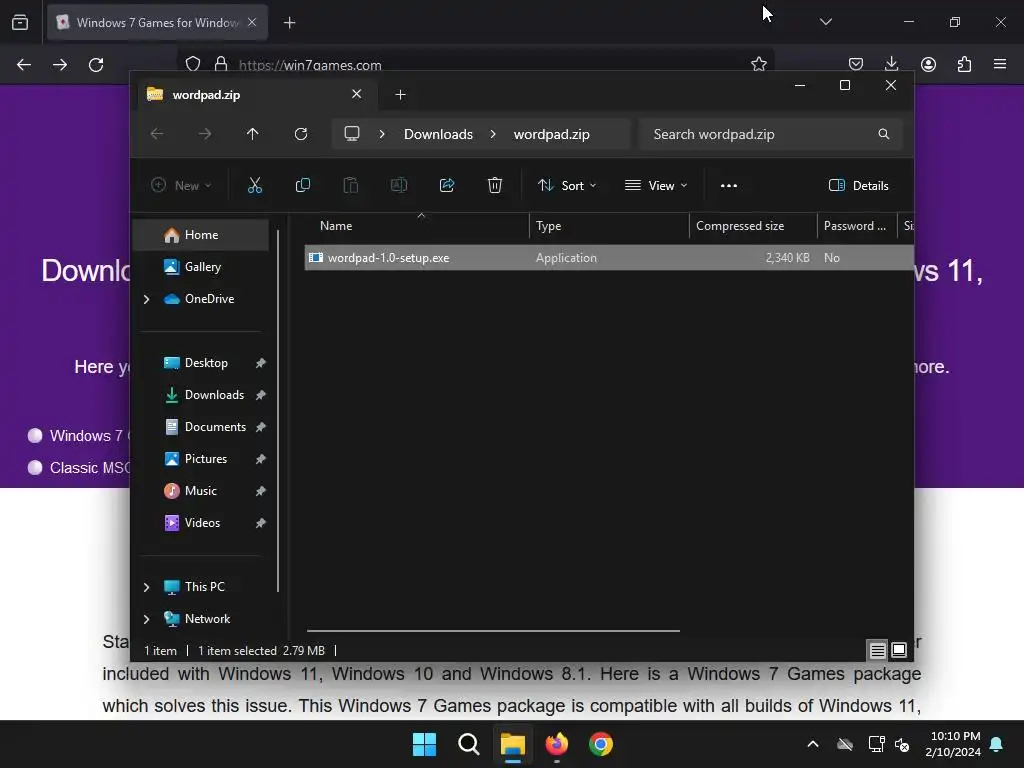This screenshot has height=768, width=1024.
Task: Click the Cut scissors icon in Explorer toolbar
Action: click(255, 185)
